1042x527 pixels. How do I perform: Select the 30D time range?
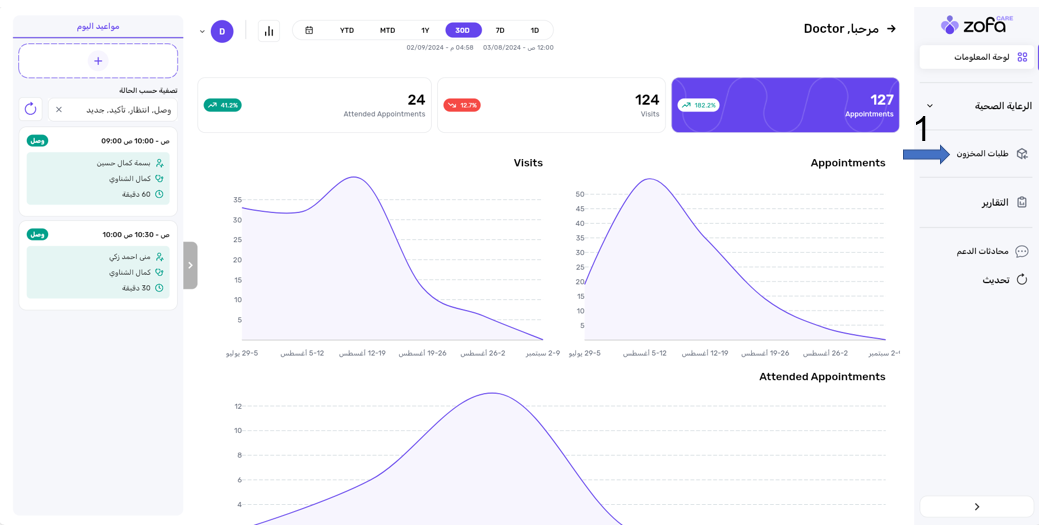coord(462,31)
